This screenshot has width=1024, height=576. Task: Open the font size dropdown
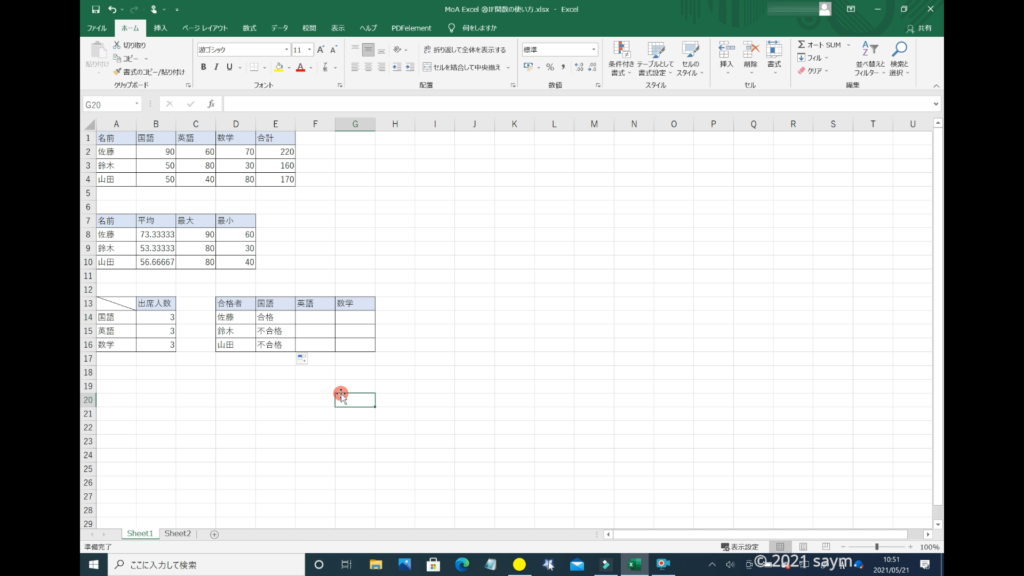click(312, 49)
